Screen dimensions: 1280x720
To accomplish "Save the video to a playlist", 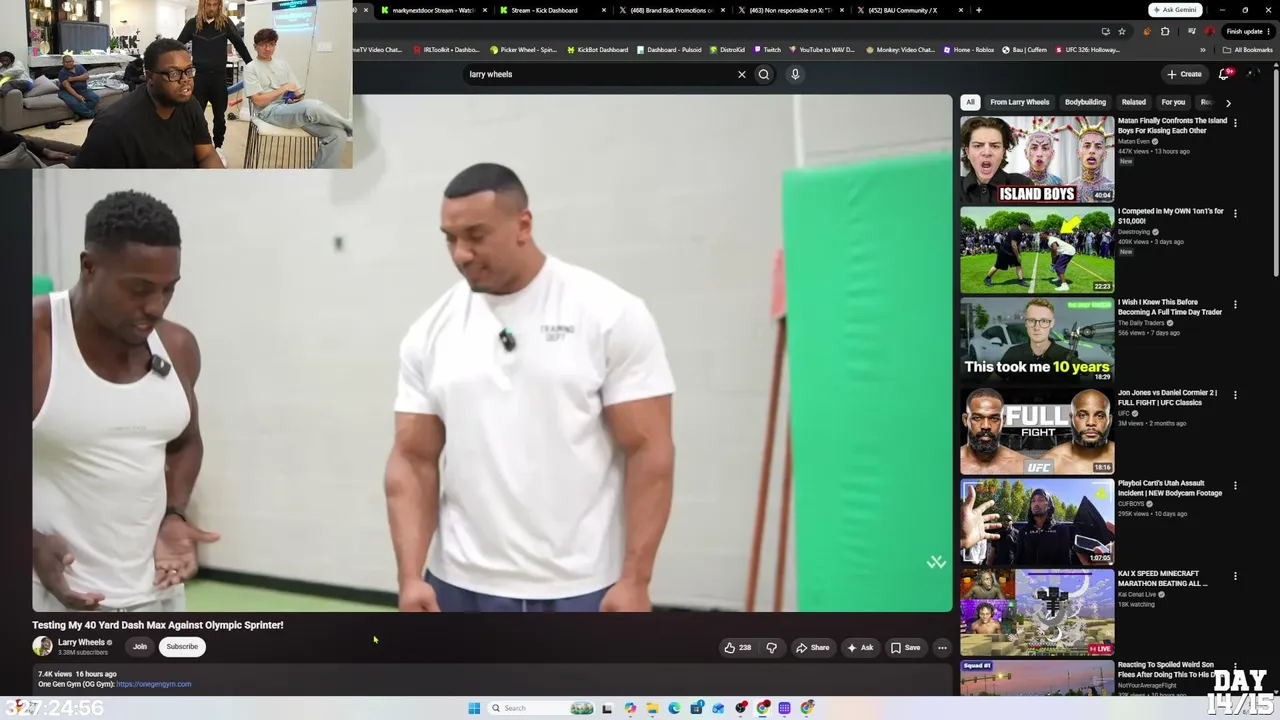I will coord(906,647).
